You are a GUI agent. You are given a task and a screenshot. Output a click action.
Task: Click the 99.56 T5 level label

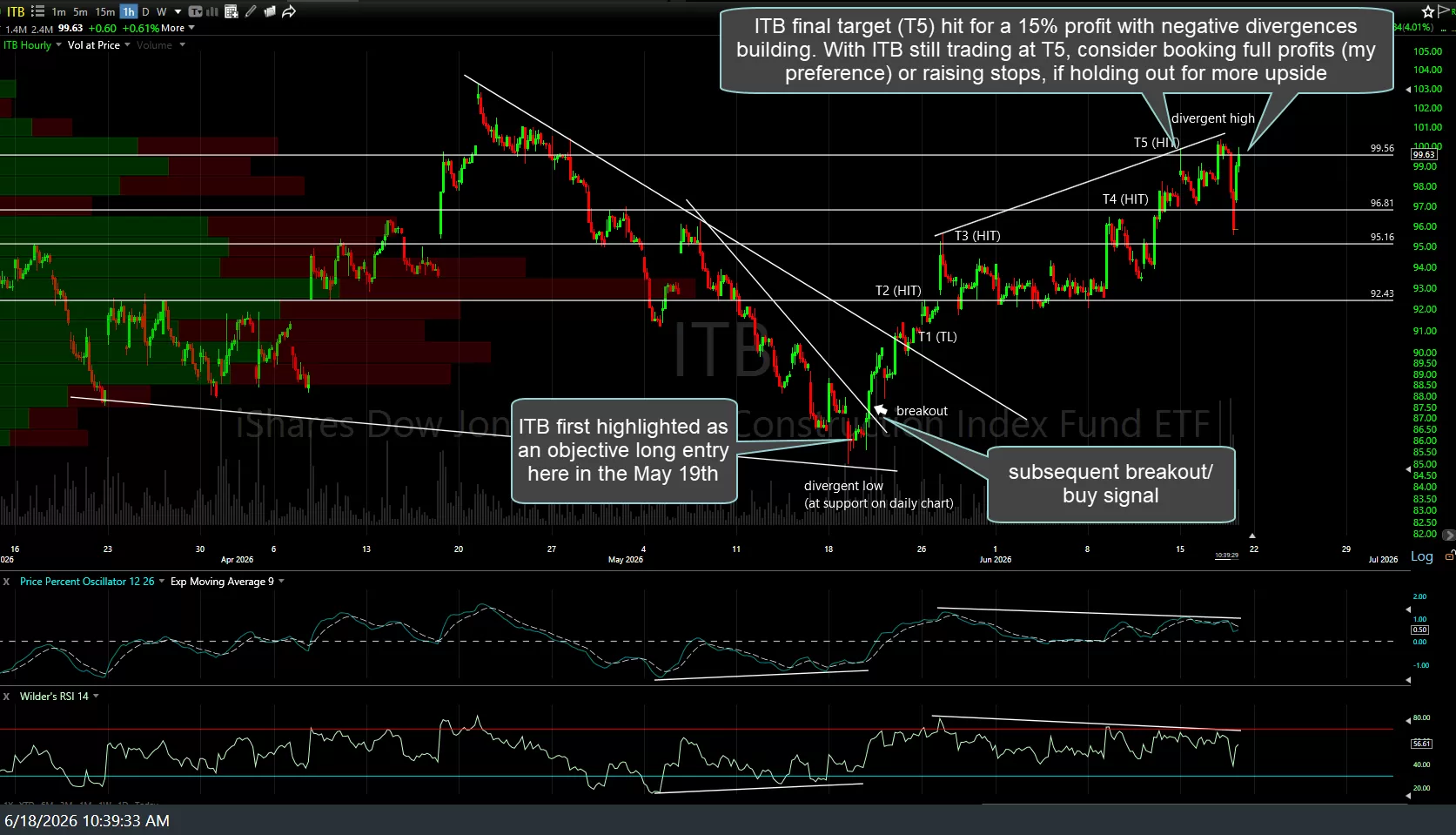click(1382, 148)
